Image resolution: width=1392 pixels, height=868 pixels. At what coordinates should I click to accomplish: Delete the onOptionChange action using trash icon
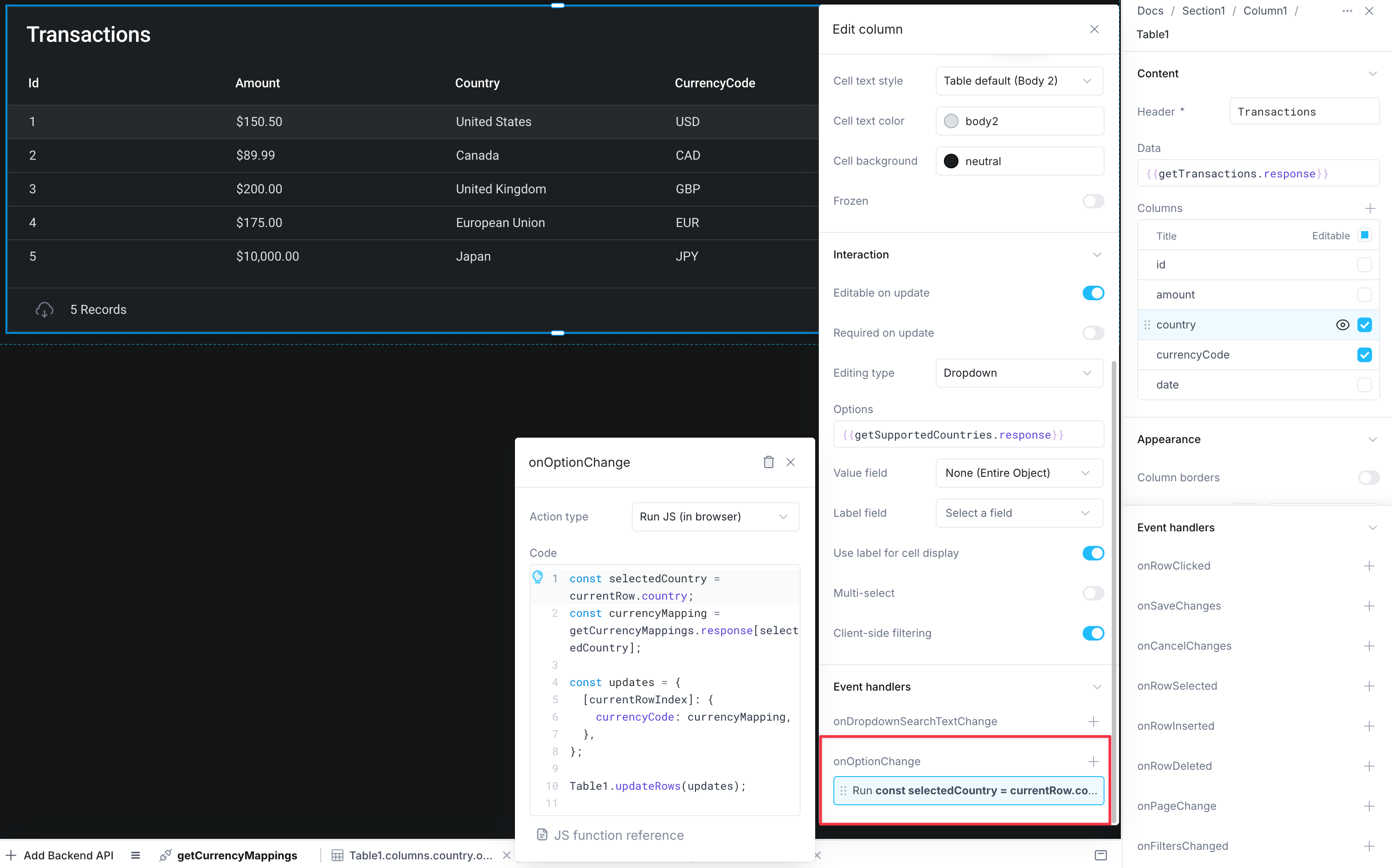(x=769, y=462)
